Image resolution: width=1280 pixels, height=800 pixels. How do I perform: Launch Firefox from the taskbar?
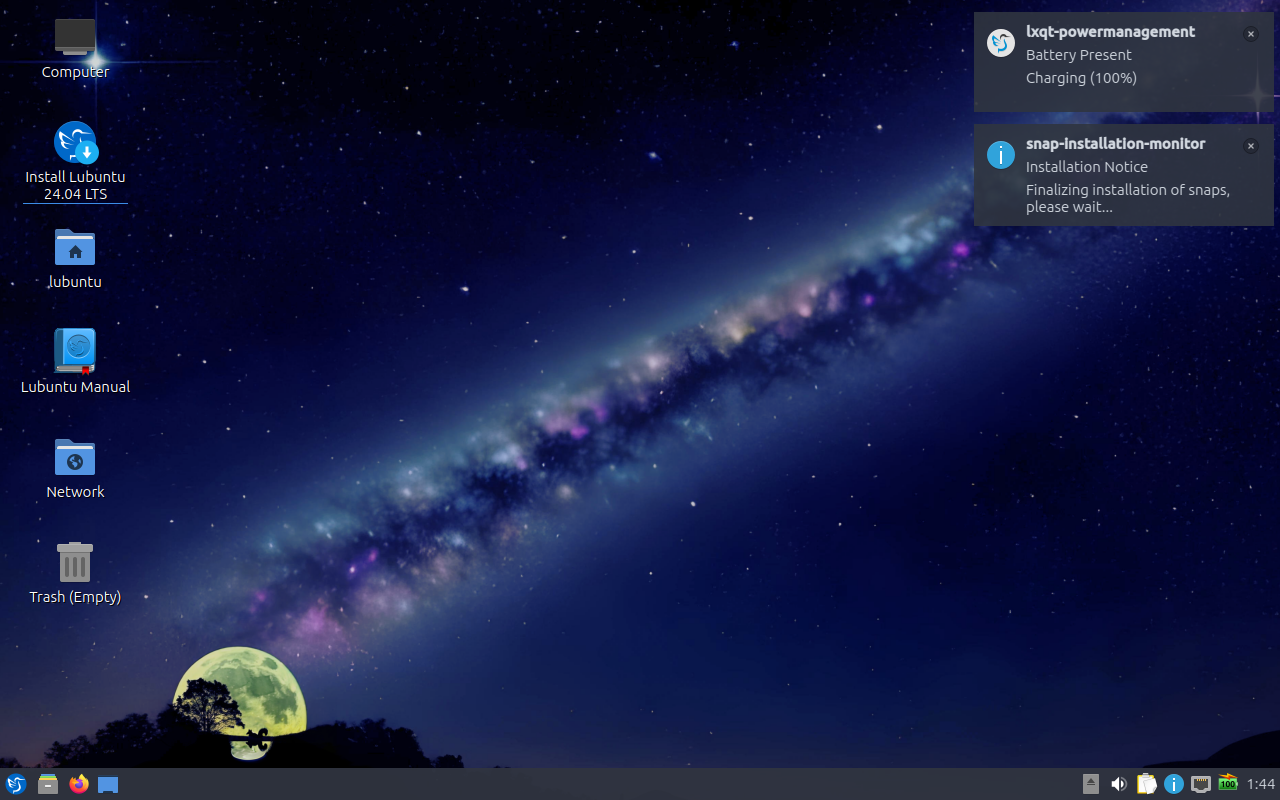click(78, 784)
